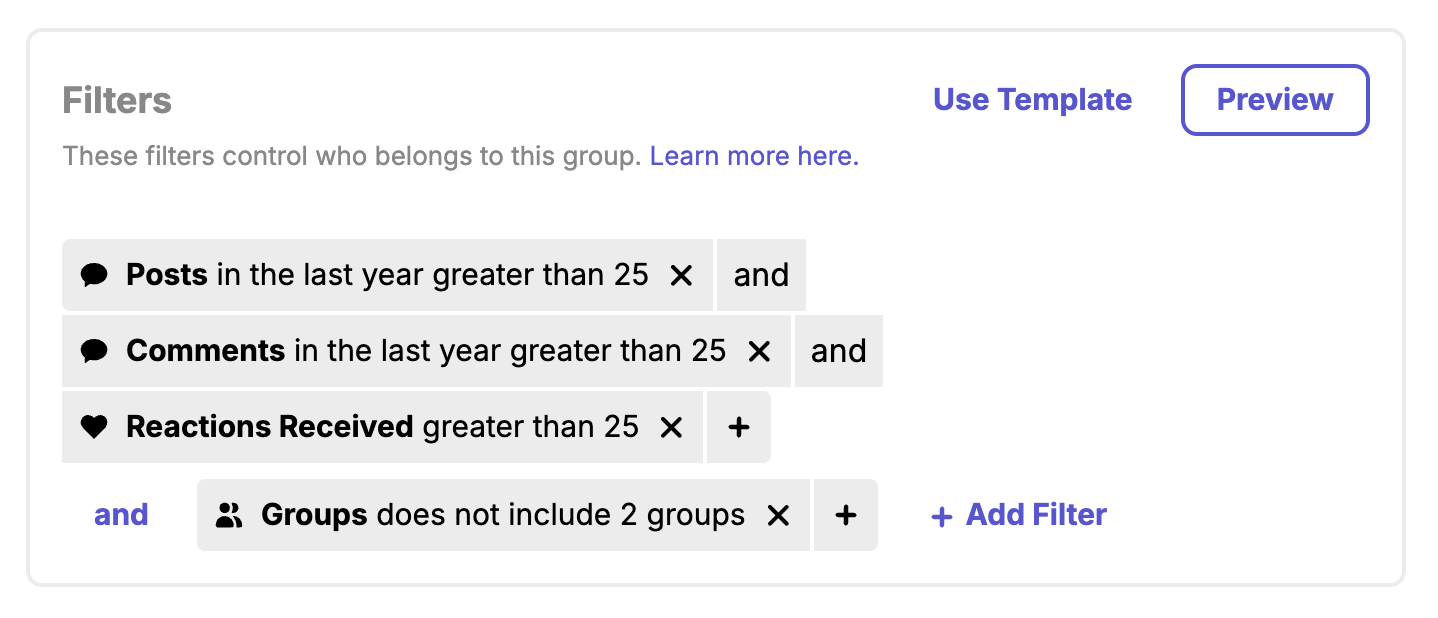Toggle the 'and' operator after Posts filter

[x=761, y=275]
